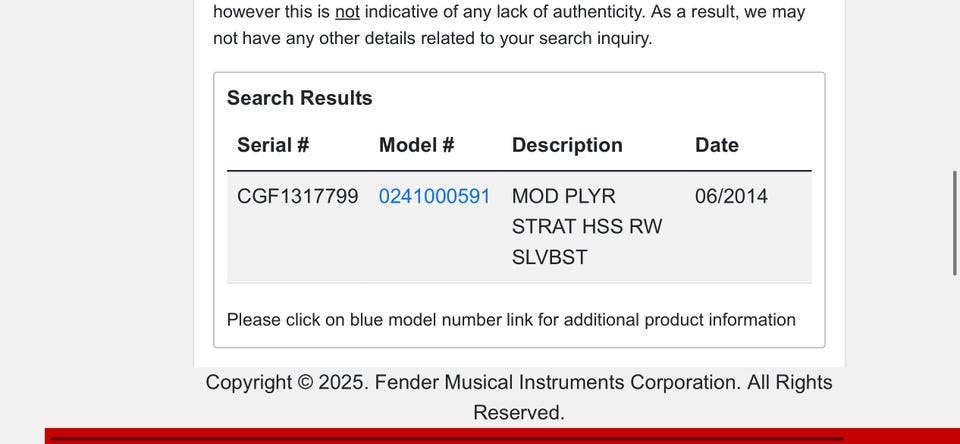Click the Date column header
This screenshot has height=444, width=960.
pyautogui.click(x=716, y=145)
